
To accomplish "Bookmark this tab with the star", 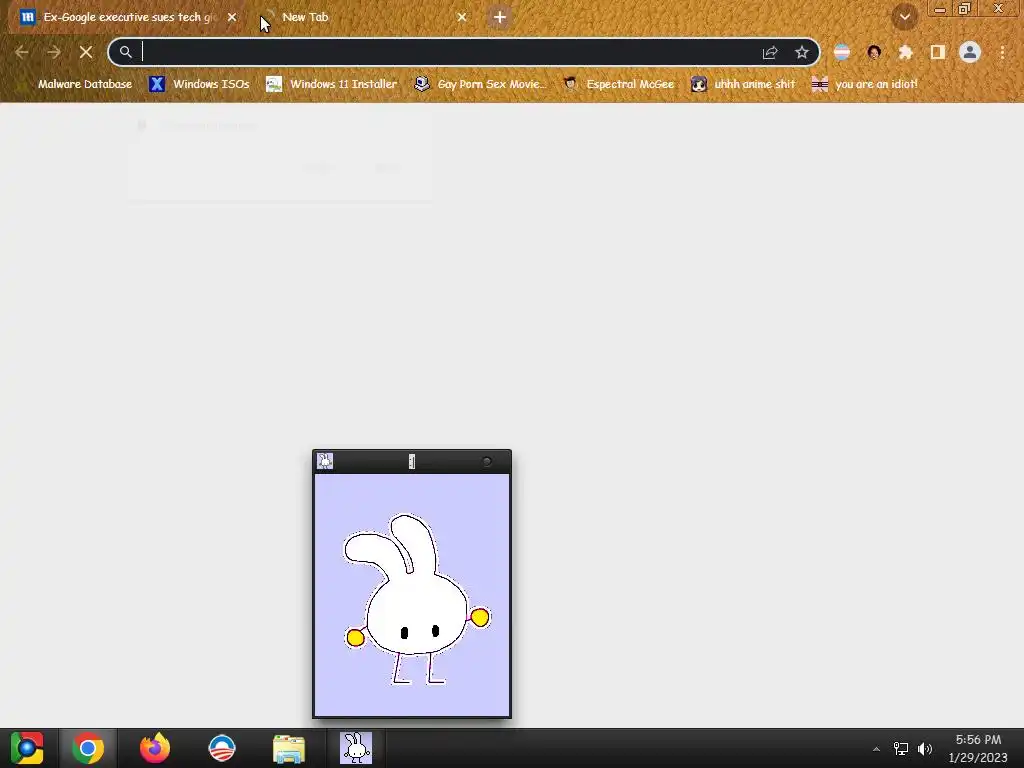I will [802, 52].
